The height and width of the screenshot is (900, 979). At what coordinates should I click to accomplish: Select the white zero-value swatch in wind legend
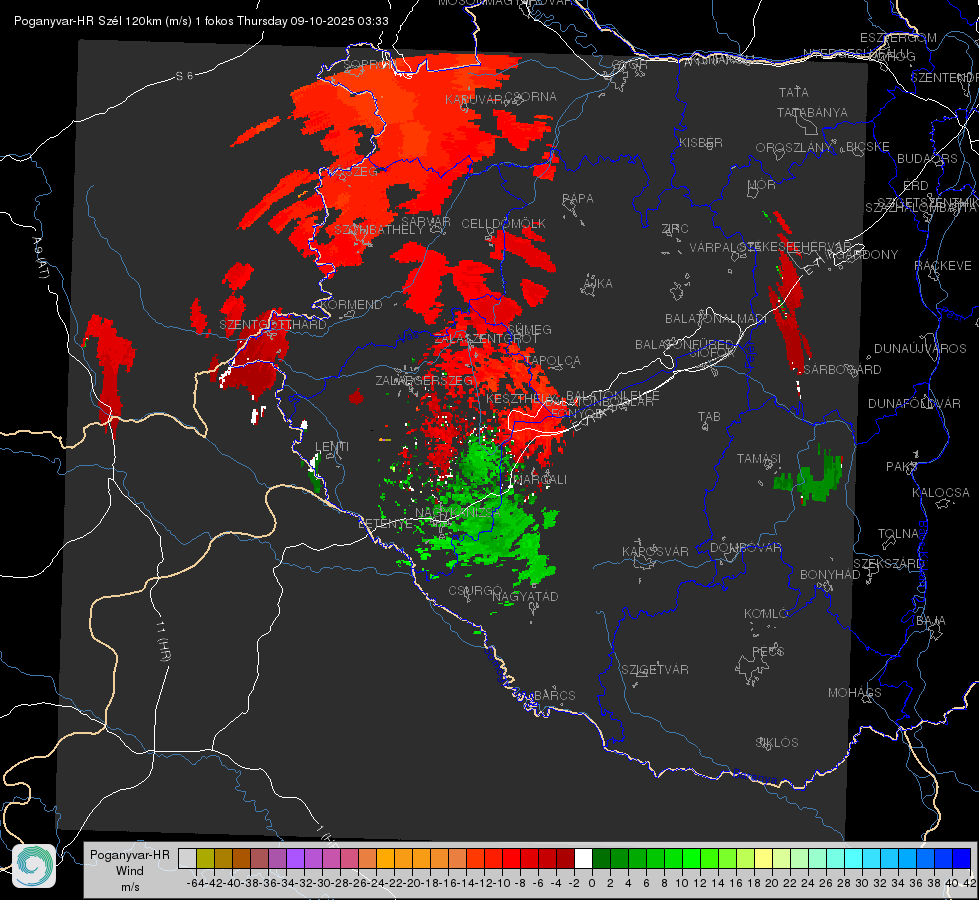[x=583, y=858]
